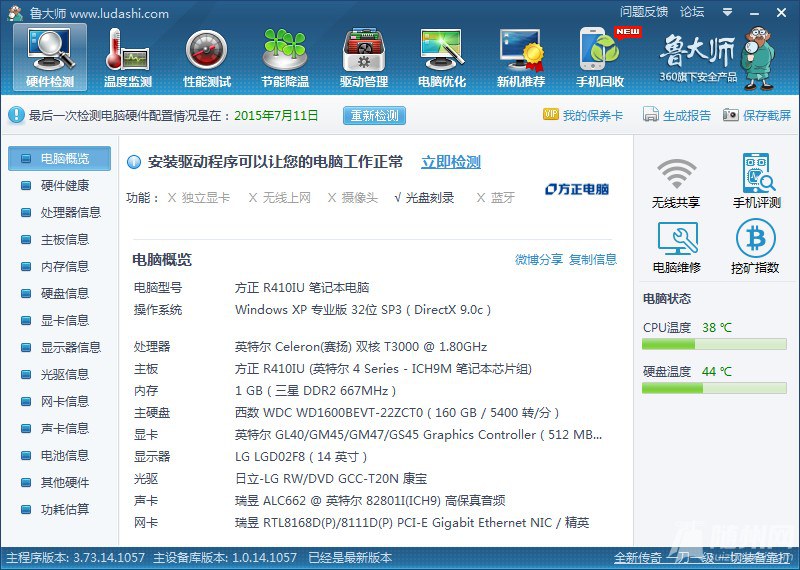The height and width of the screenshot is (570, 800).
Task: Open the 手机回收 phone recycling tool
Action: (600, 57)
